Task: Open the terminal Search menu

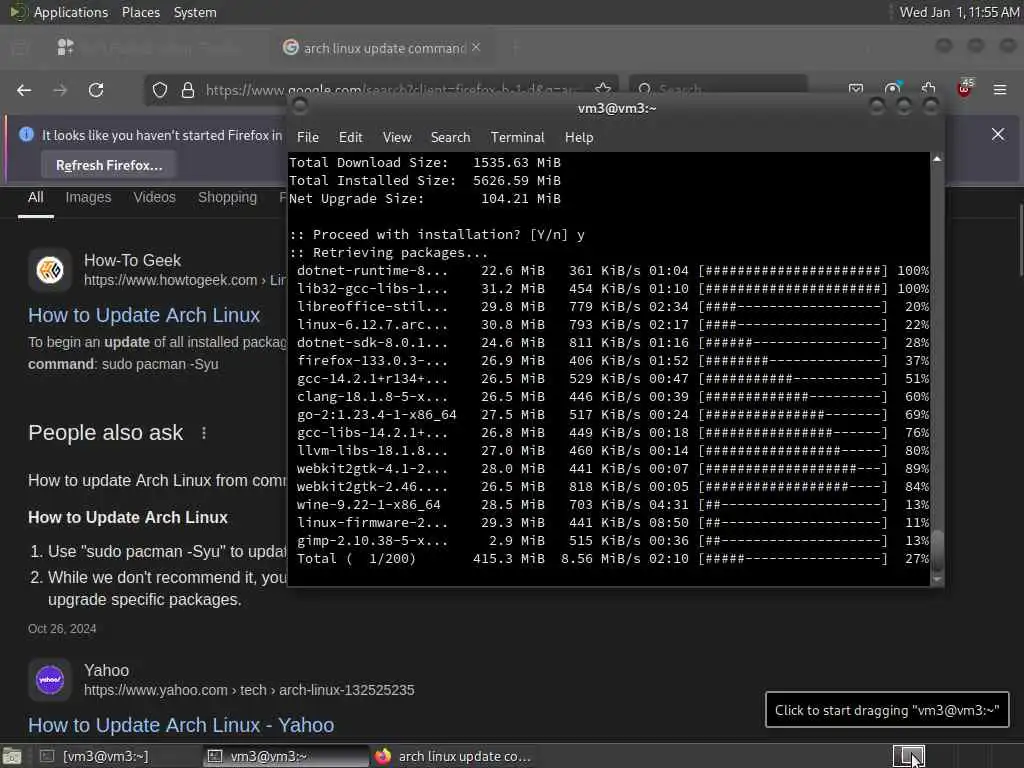Action: click(x=451, y=137)
